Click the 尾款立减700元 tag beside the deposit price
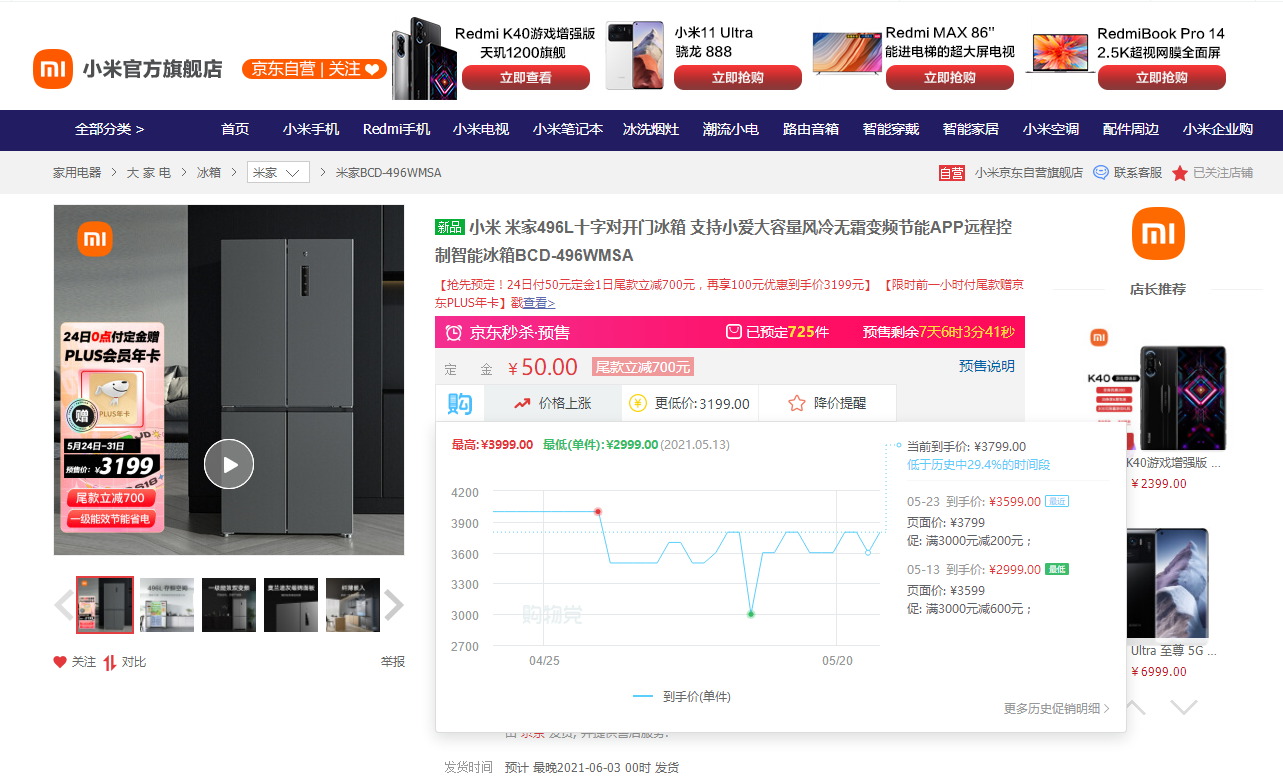The image size is (1283, 781). (643, 367)
